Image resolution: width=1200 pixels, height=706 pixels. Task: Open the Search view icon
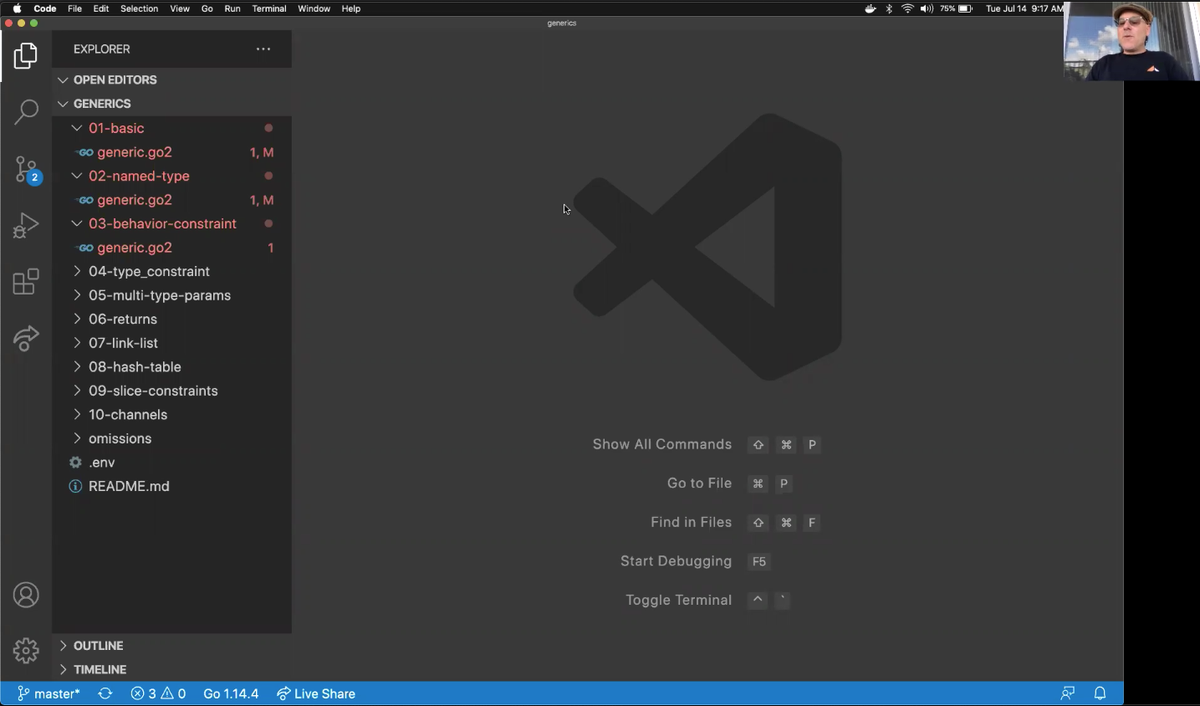(26, 112)
